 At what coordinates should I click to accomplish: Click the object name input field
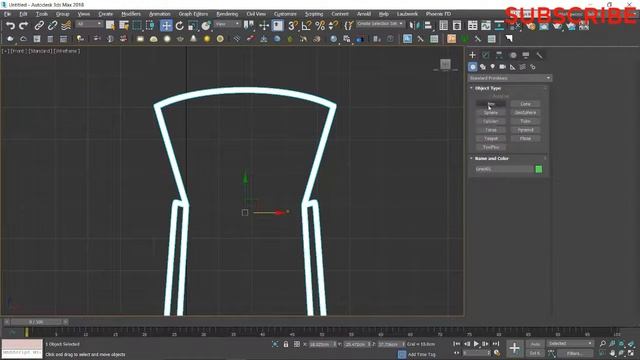click(504, 169)
